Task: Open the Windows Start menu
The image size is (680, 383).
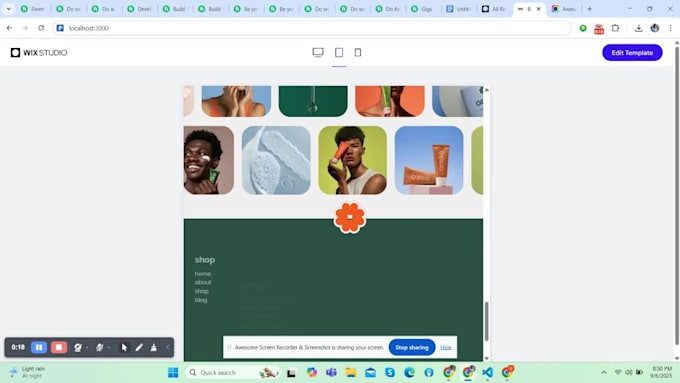Action: pos(173,373)
